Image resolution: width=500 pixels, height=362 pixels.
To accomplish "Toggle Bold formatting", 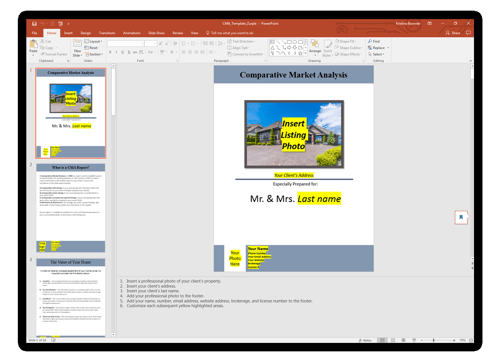I will (x=110, y=52).
